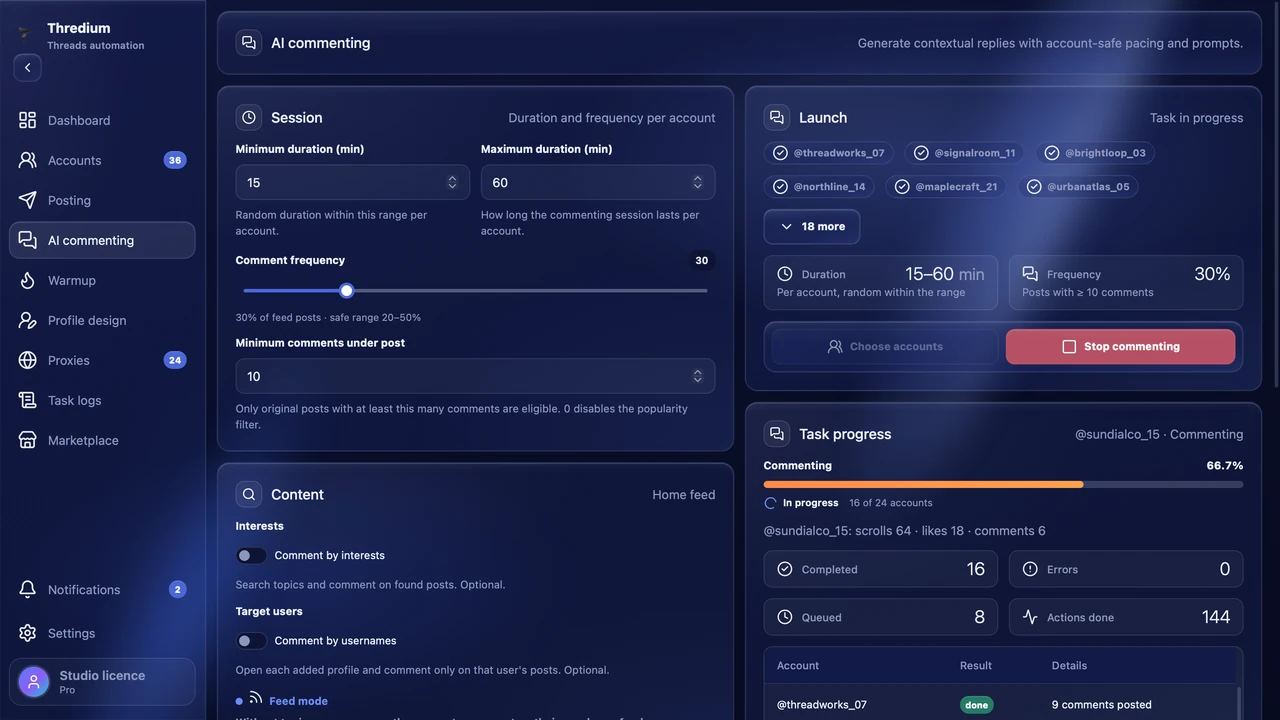This screenshot has height=720, width=1280.
Task: Click Stop commenting button
Action: (x=1120, y=346)
